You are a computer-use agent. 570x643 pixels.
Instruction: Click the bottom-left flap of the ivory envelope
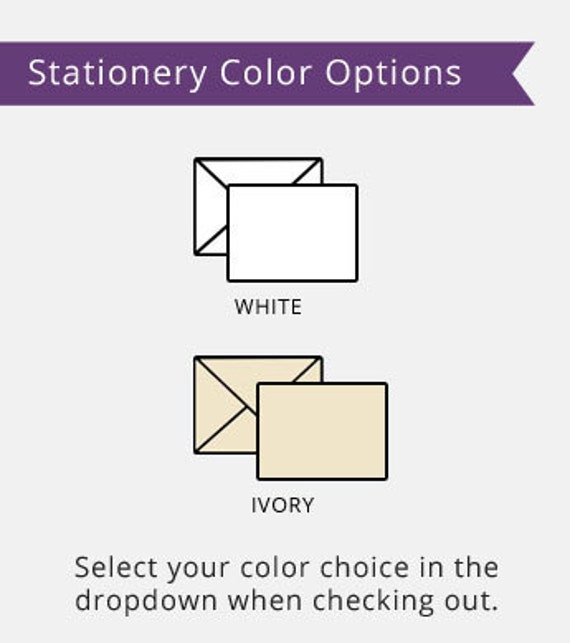click(223, 435)
